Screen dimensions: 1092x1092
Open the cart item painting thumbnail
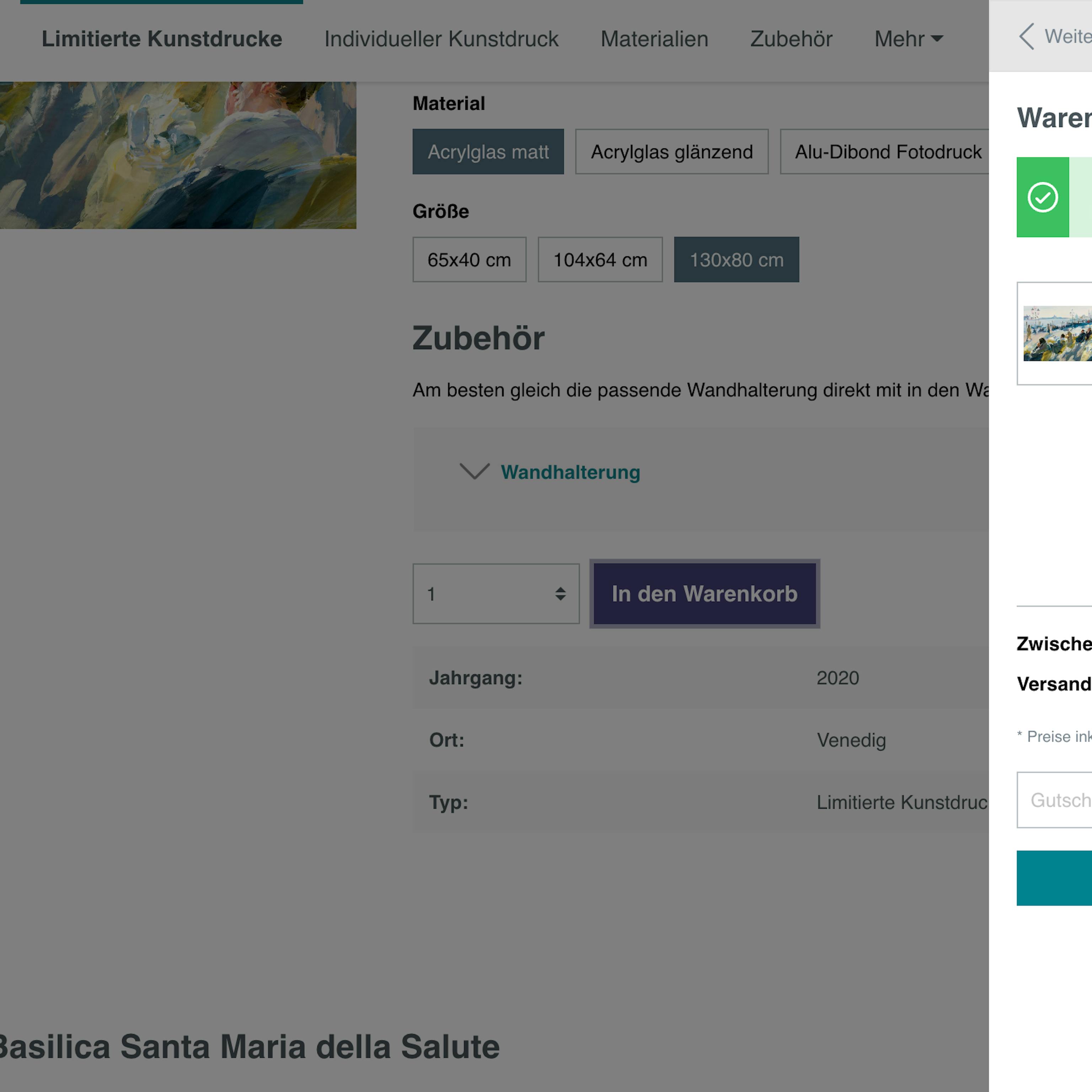1057,333
